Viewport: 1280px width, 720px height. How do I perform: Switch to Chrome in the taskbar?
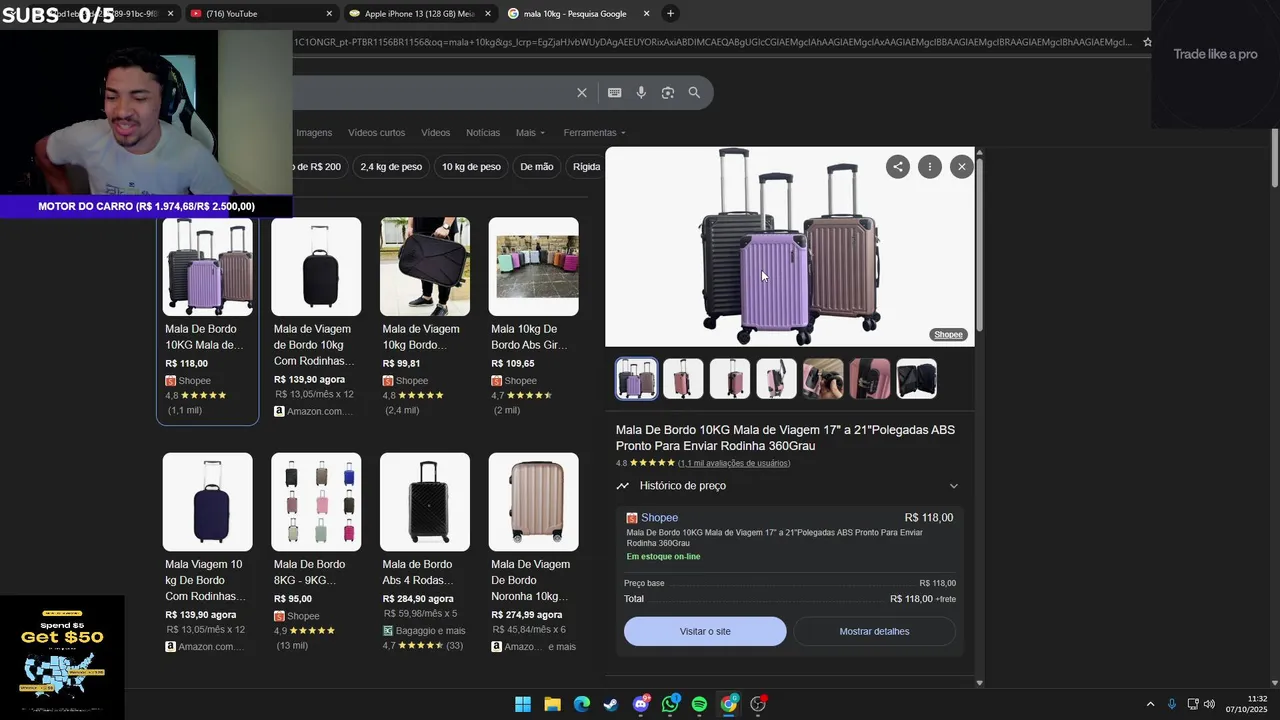(x=729, y=704)
